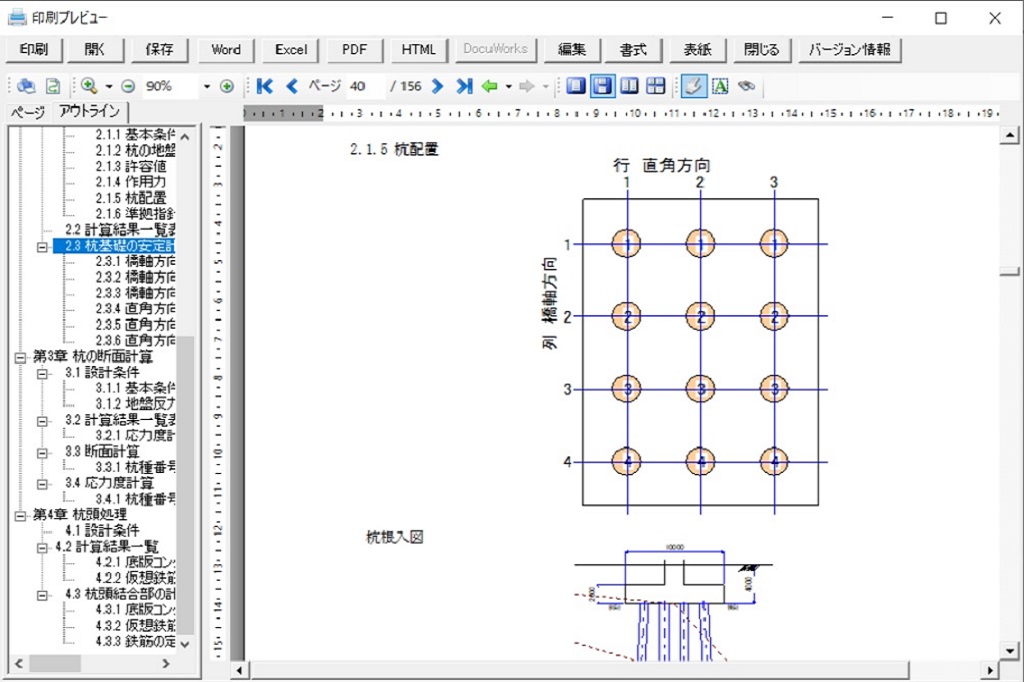This screenshot has width=1024, height=682.
Task: Switch to the ページ tab
Action: [27, 112]
